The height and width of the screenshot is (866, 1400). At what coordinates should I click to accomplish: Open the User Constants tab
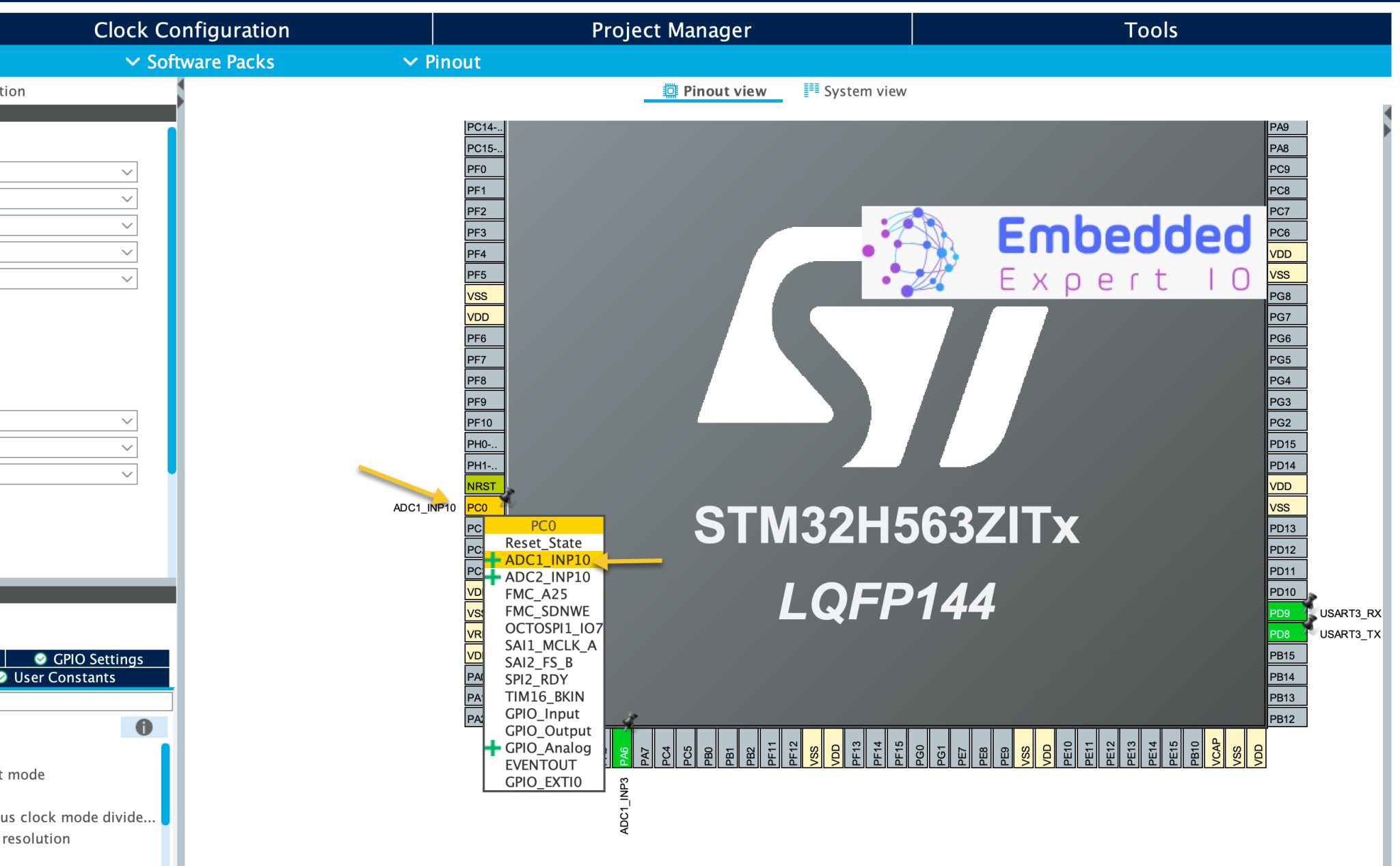tap(65, 677)
